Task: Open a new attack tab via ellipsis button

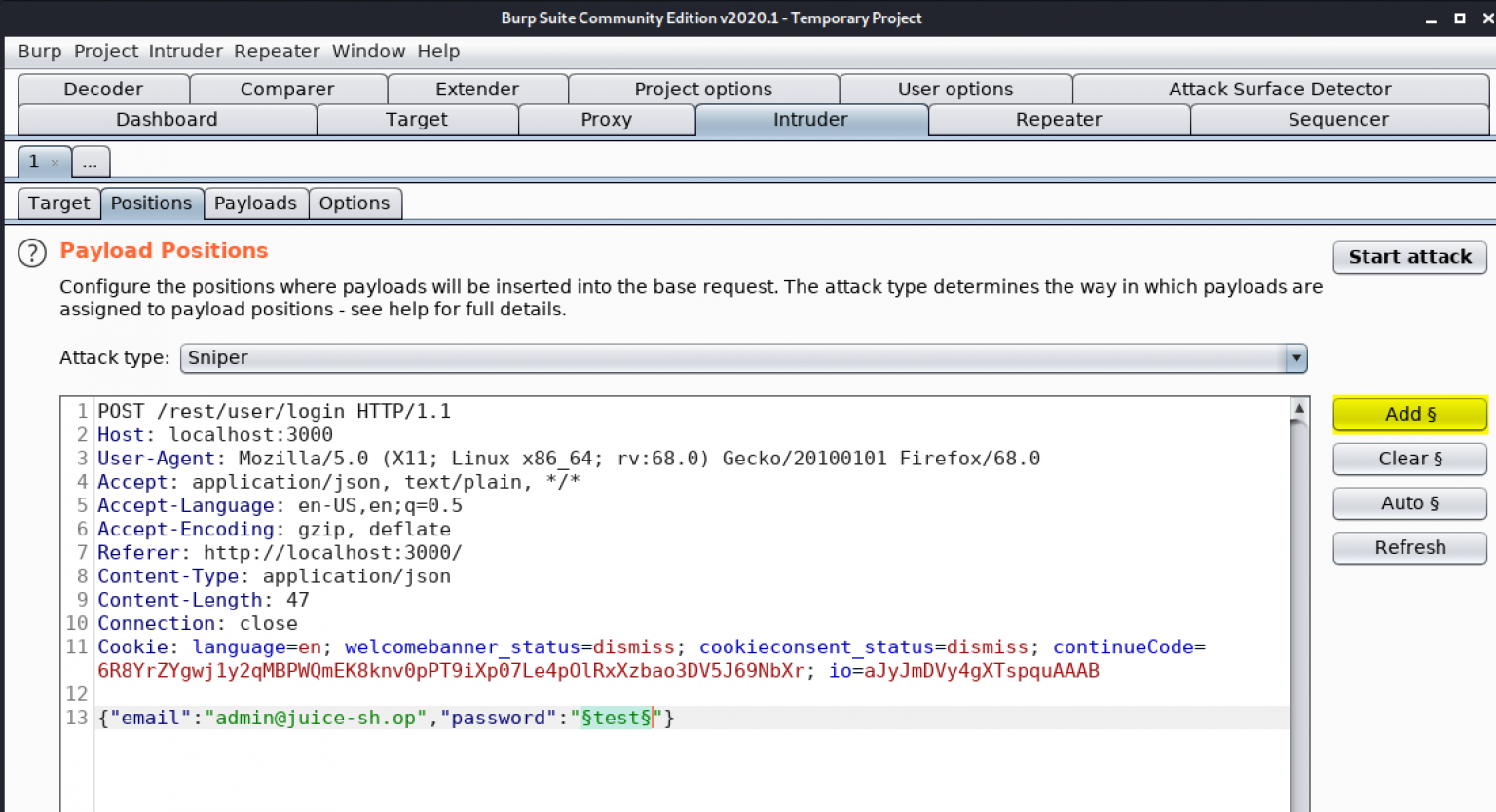Action: click(x=90, y=161)
